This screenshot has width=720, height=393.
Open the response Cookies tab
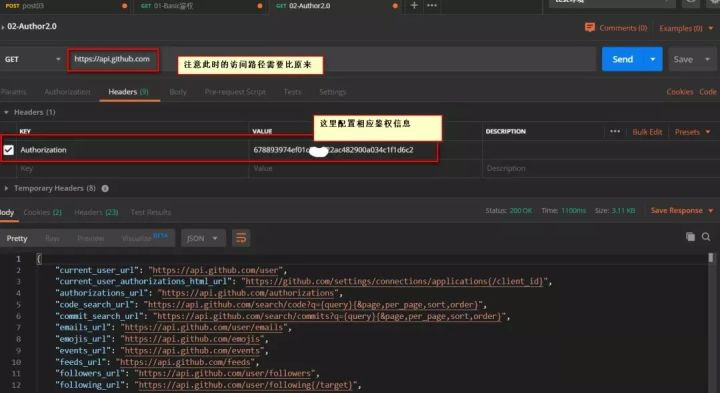43,212
